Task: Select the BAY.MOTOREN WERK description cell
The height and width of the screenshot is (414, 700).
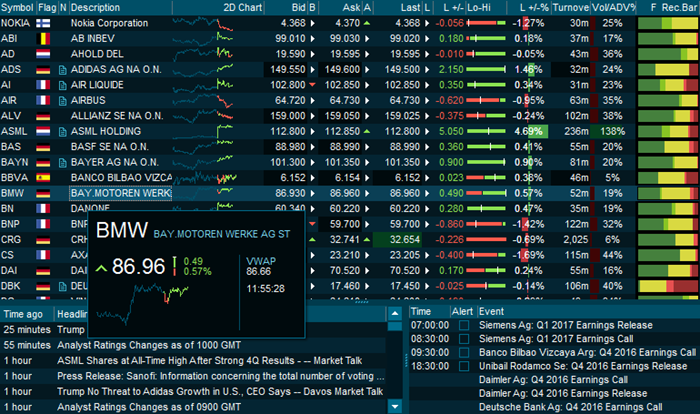Action: [121, 193]
